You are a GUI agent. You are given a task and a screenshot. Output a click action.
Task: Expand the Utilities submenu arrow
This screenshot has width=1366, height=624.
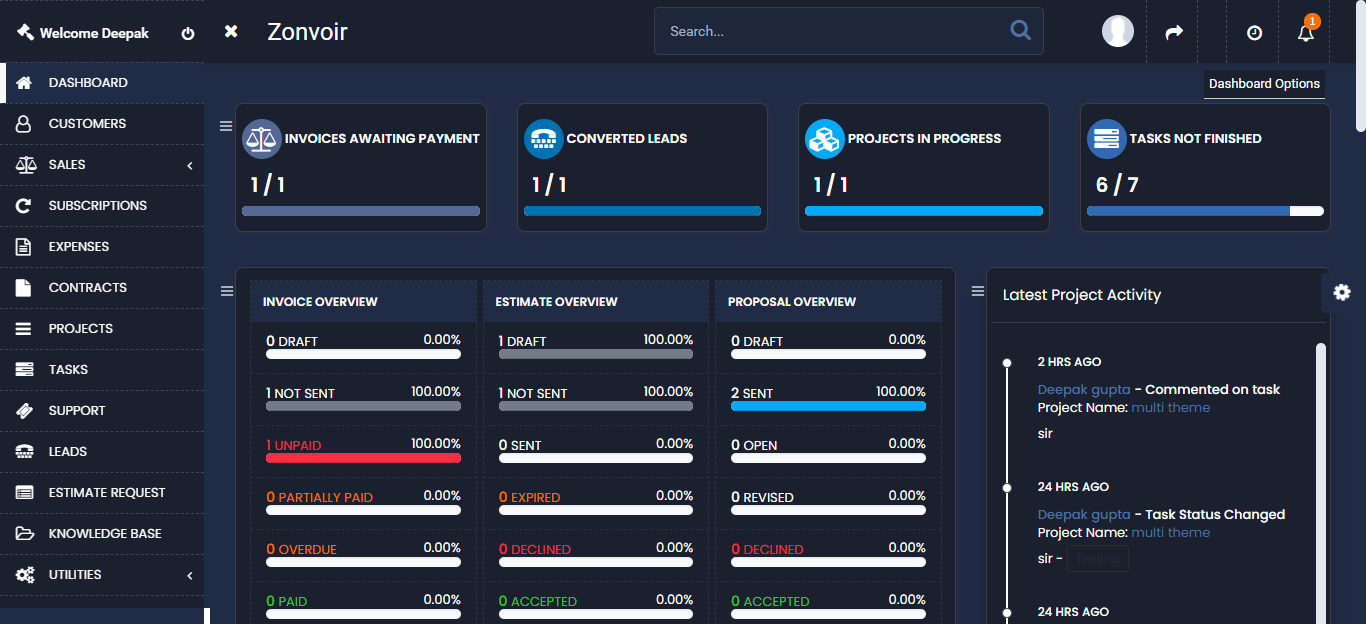pos(189,575)
